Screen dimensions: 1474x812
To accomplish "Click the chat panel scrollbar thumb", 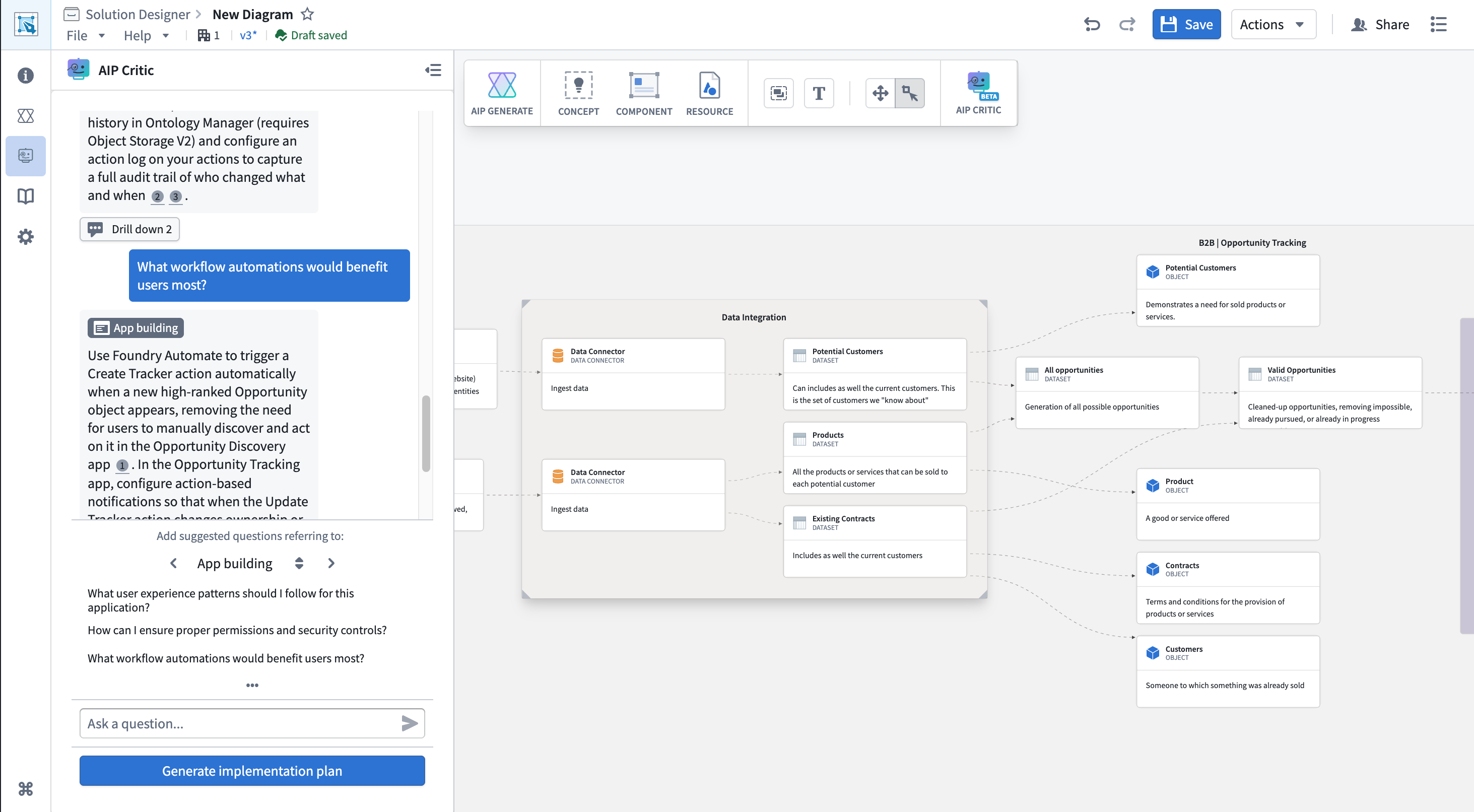I will click(x=426, y=433).
